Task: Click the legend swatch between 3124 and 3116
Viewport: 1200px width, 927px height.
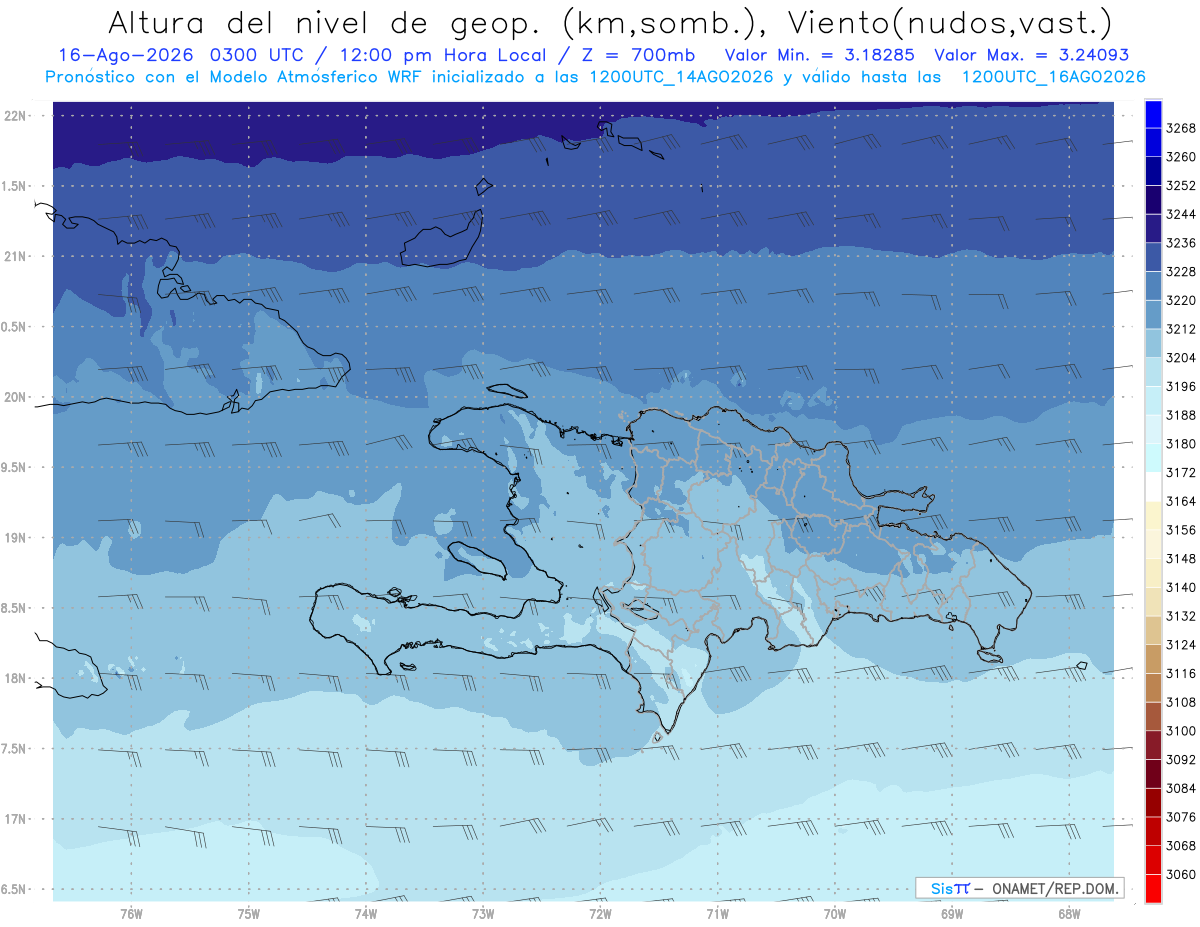Action: click(x=1153, y=659)
